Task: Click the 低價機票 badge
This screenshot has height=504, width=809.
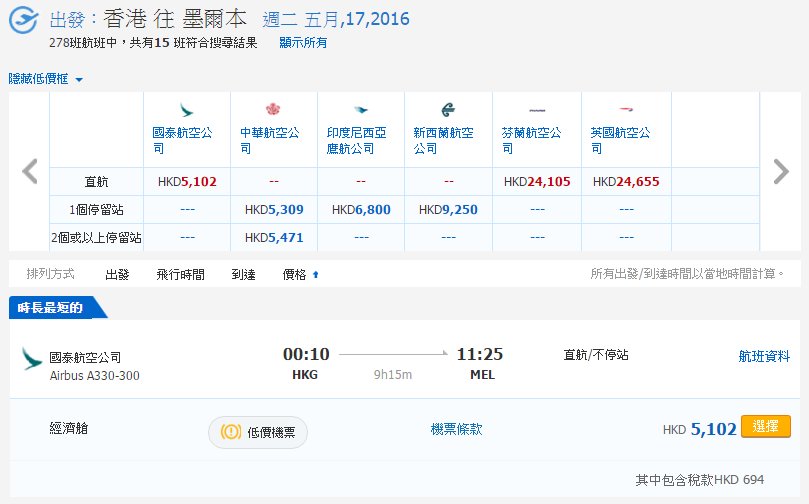Action: pos(258,432)
